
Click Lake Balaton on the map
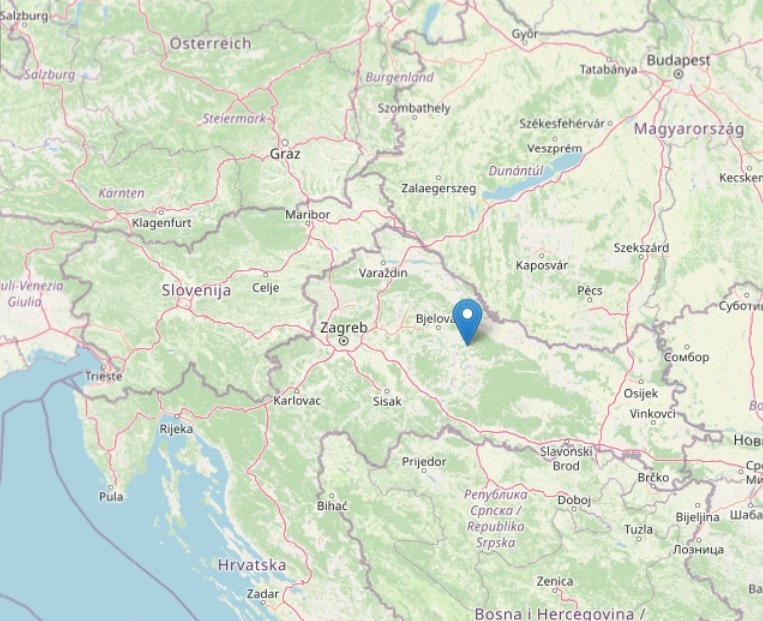[x=535, y=178]
